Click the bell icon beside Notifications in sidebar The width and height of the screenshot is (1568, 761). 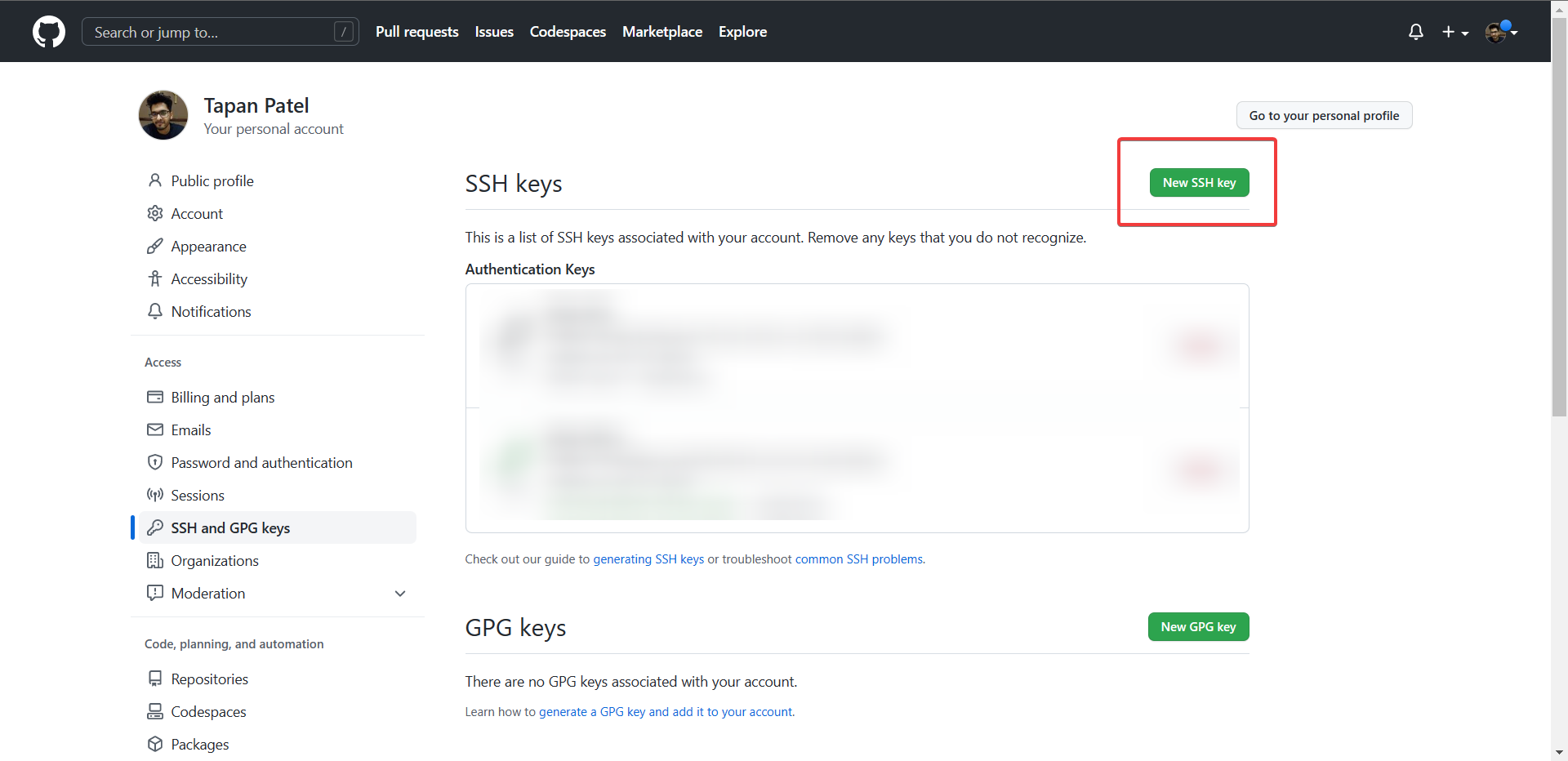point(155,311)
